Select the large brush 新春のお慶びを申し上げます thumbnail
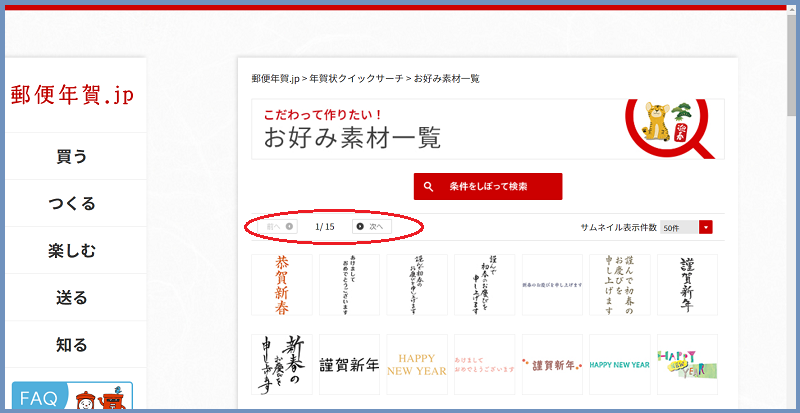800x413 pixels. pyautogui.click(x=282, y=365)
